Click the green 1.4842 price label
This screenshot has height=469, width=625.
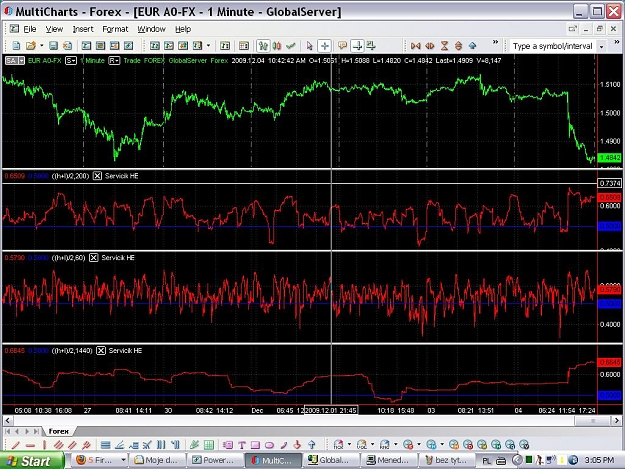click(x=609, y=158)
